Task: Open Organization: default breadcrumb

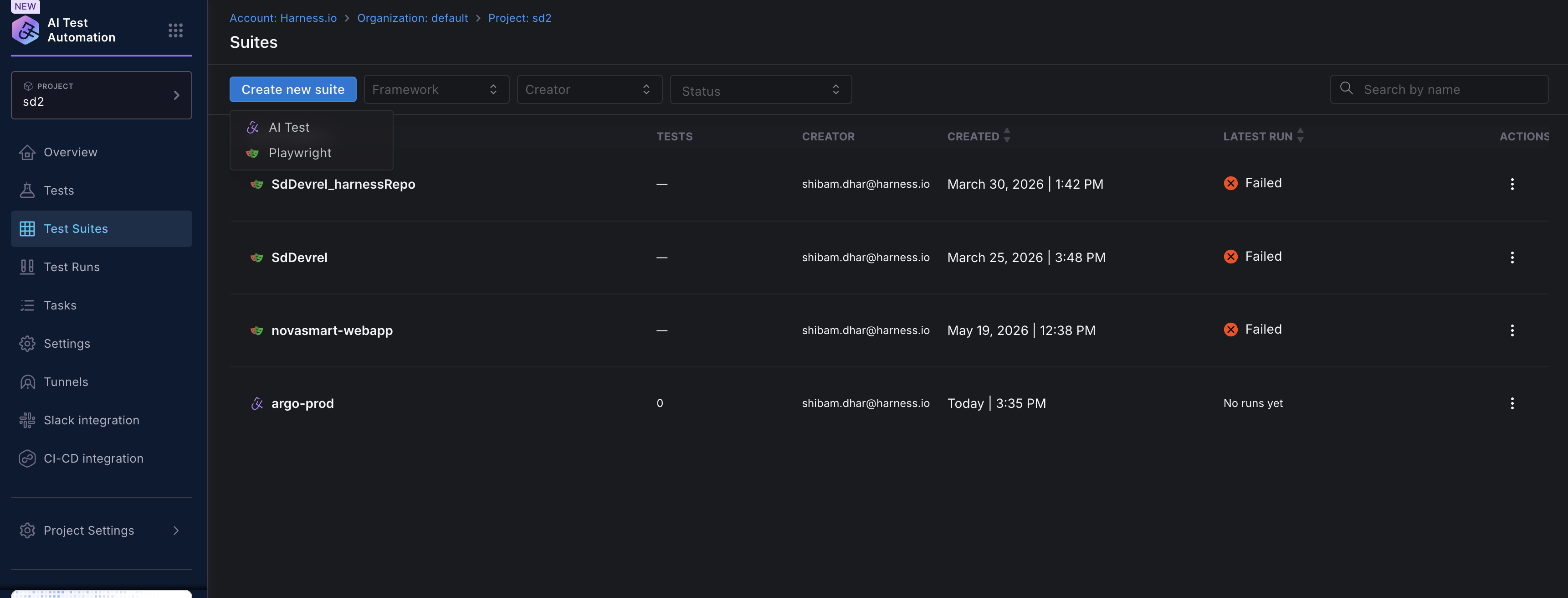Action: 413,18
